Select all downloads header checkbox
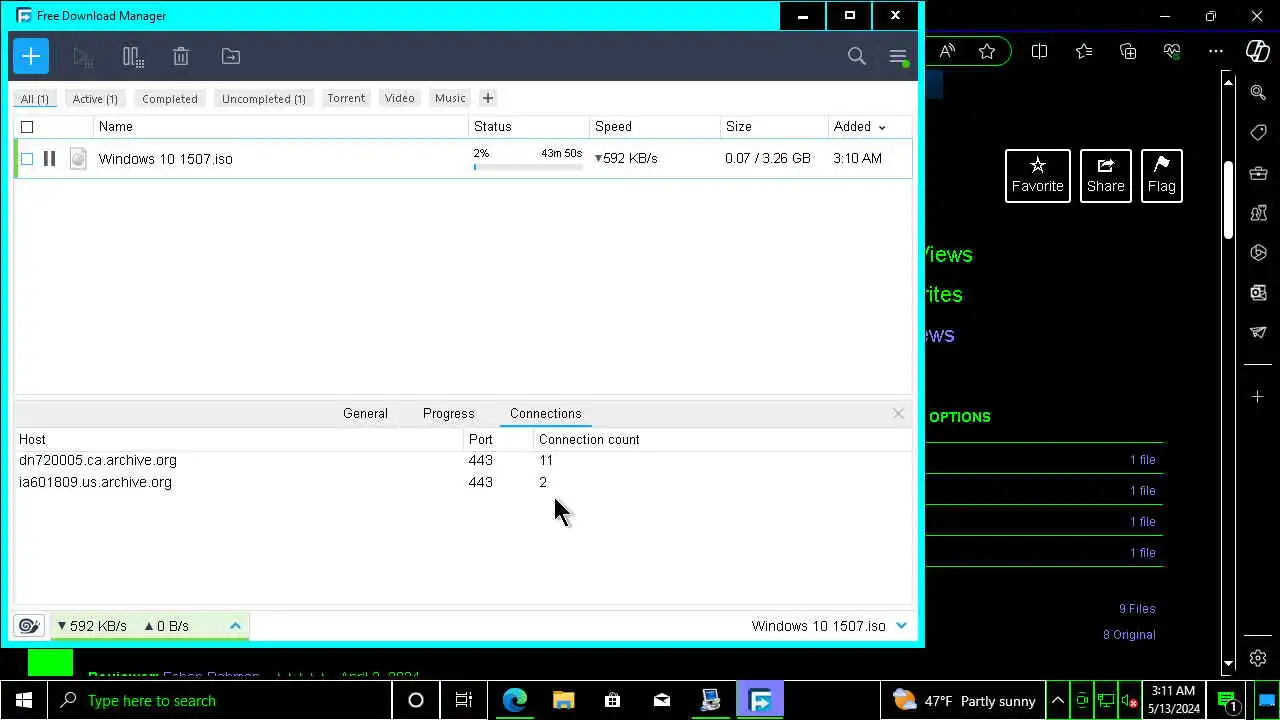 [x=27, y=127]
